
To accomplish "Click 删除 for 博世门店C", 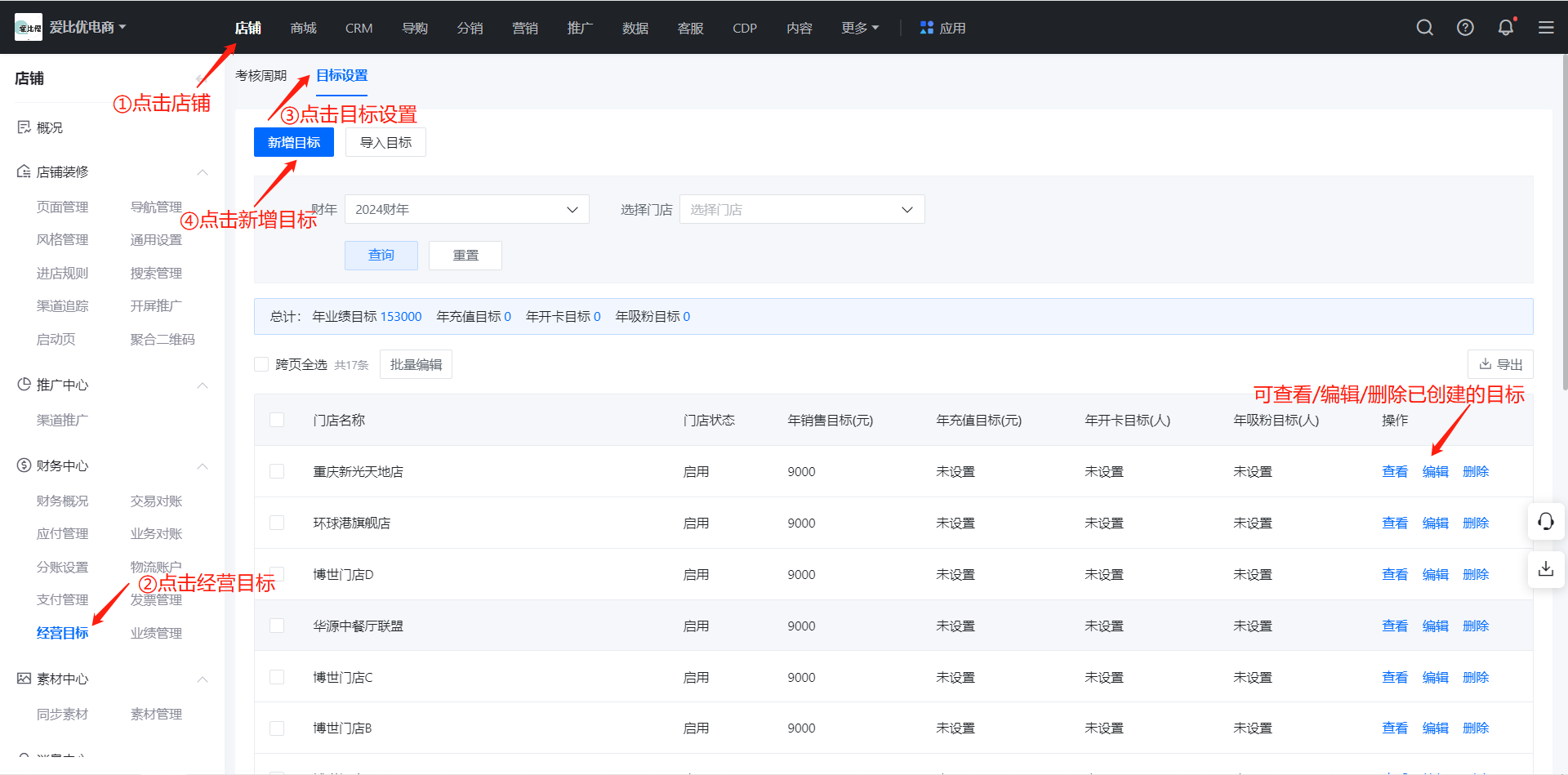I will click(x=1476, y=677).
